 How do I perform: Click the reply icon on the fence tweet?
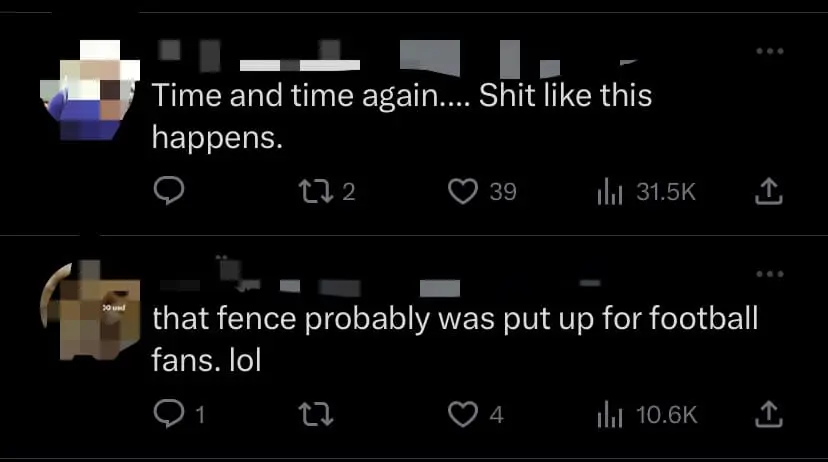coord(169,413)
